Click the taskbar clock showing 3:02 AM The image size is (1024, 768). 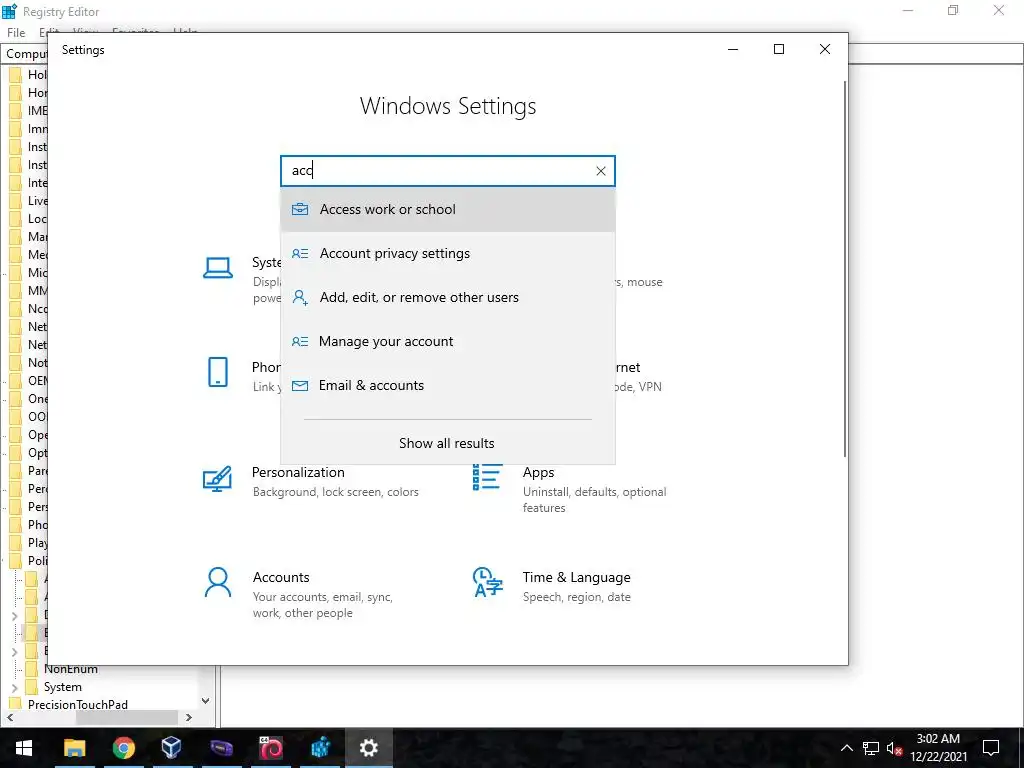[x=938, y=748]
